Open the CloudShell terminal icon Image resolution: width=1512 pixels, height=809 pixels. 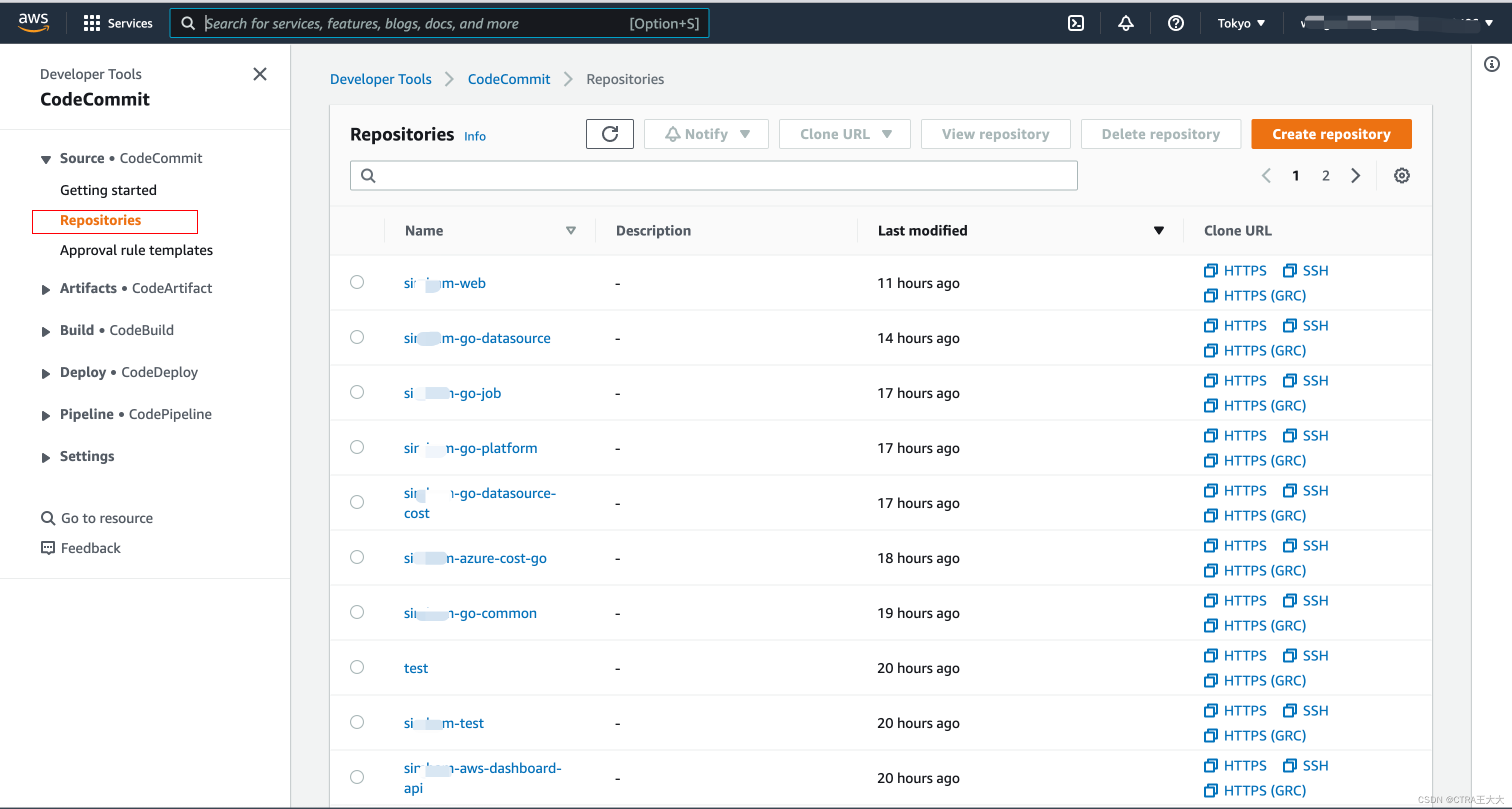click(x=1075, y=23)
